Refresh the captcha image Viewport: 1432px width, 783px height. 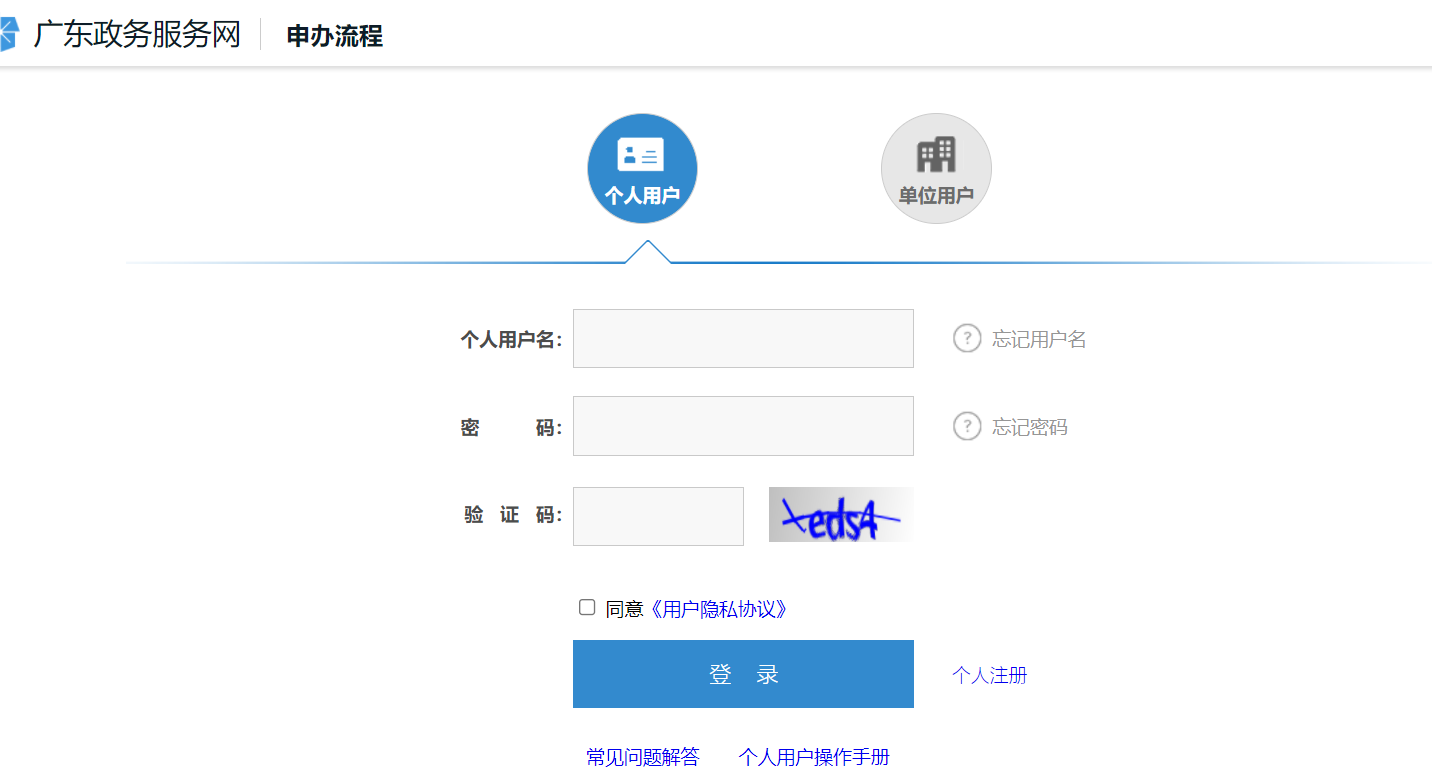pos(841,514)
